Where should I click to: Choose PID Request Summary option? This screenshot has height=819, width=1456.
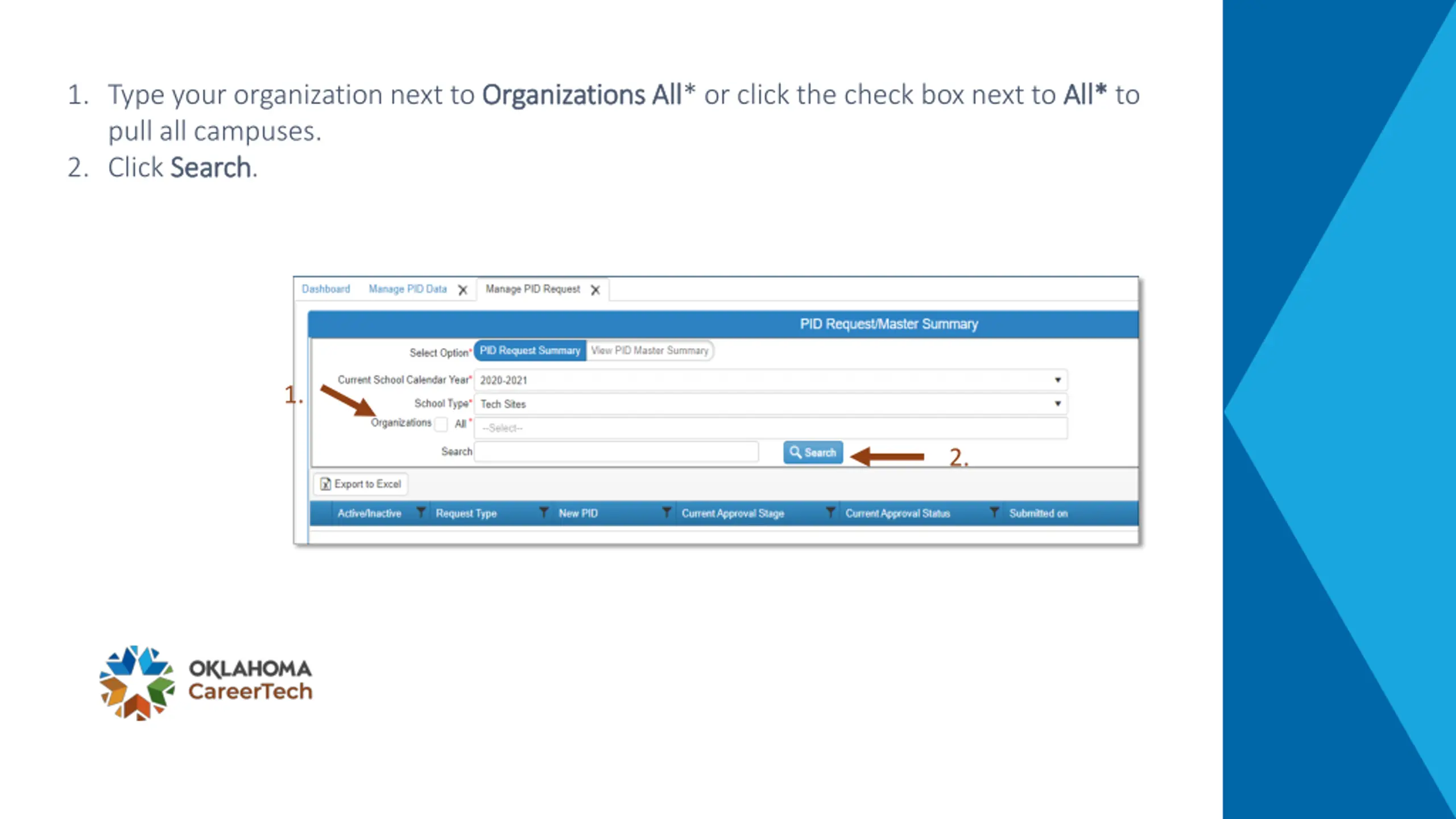[530, 350]
